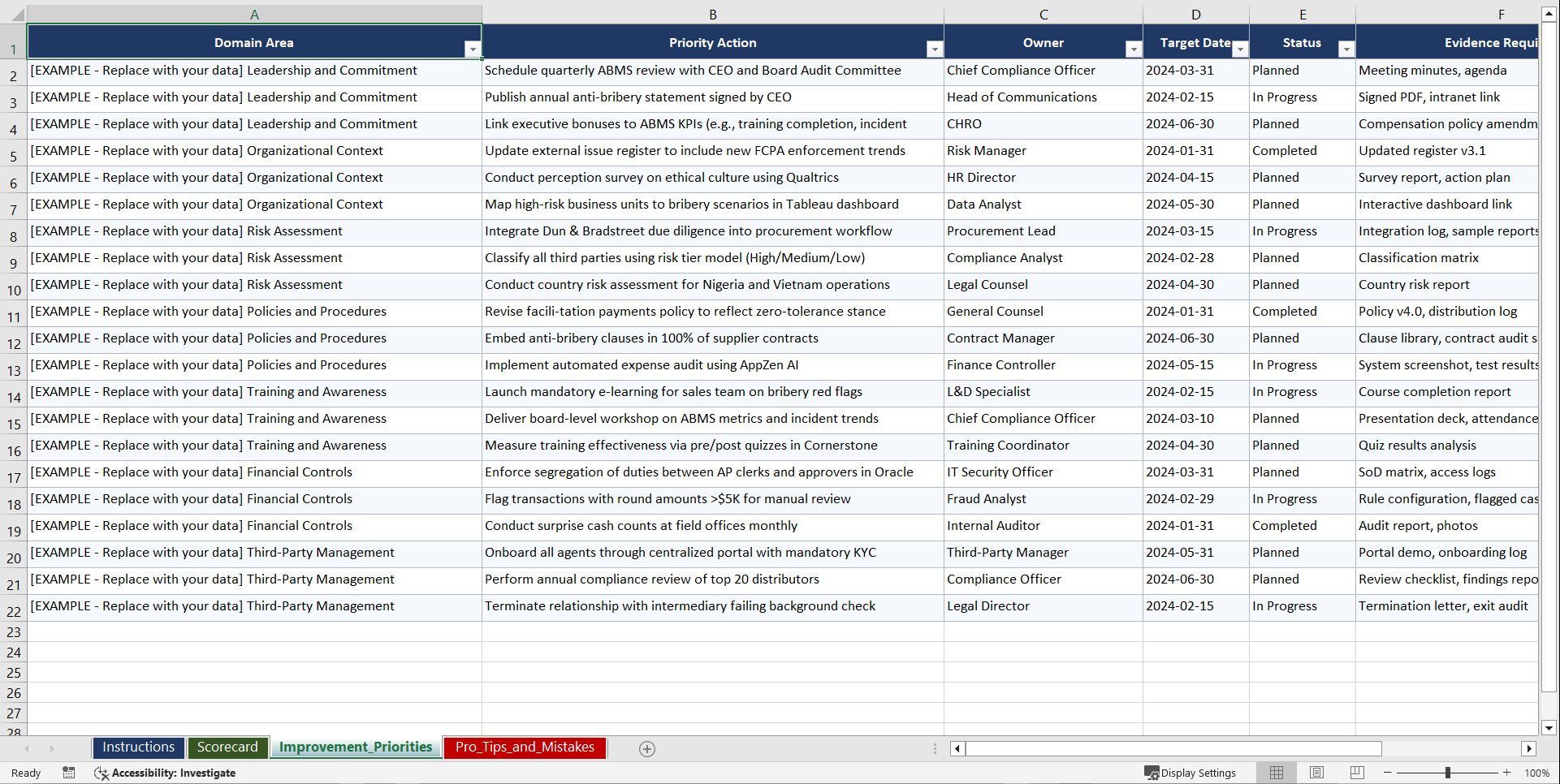Select the Page Layout view icon

point(1316,773)
